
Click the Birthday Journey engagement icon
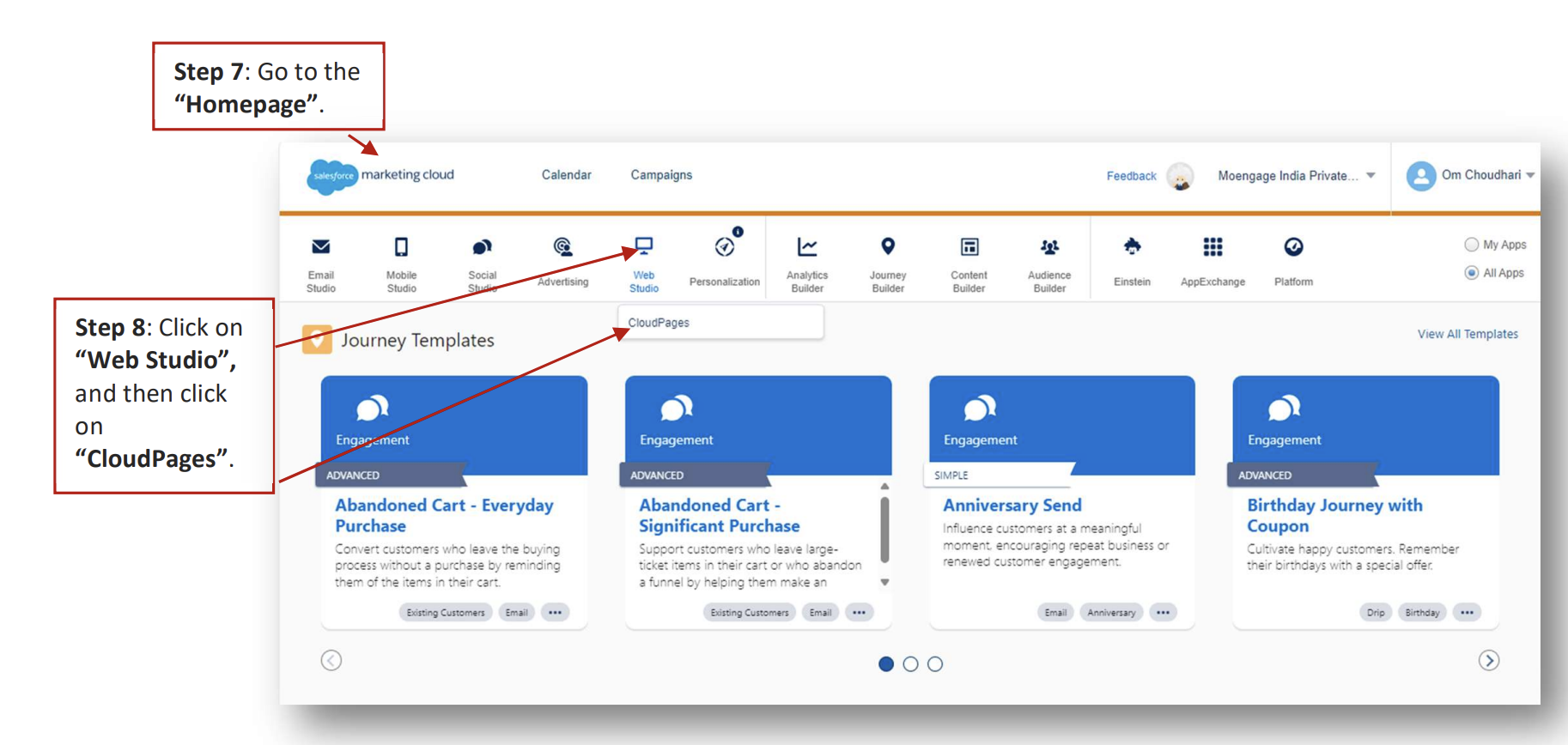coord(1285,408)
